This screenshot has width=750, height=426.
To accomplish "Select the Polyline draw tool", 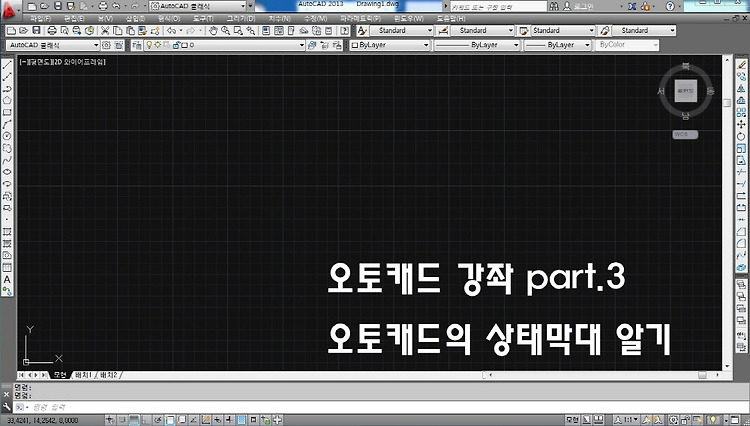I will 7,88.
